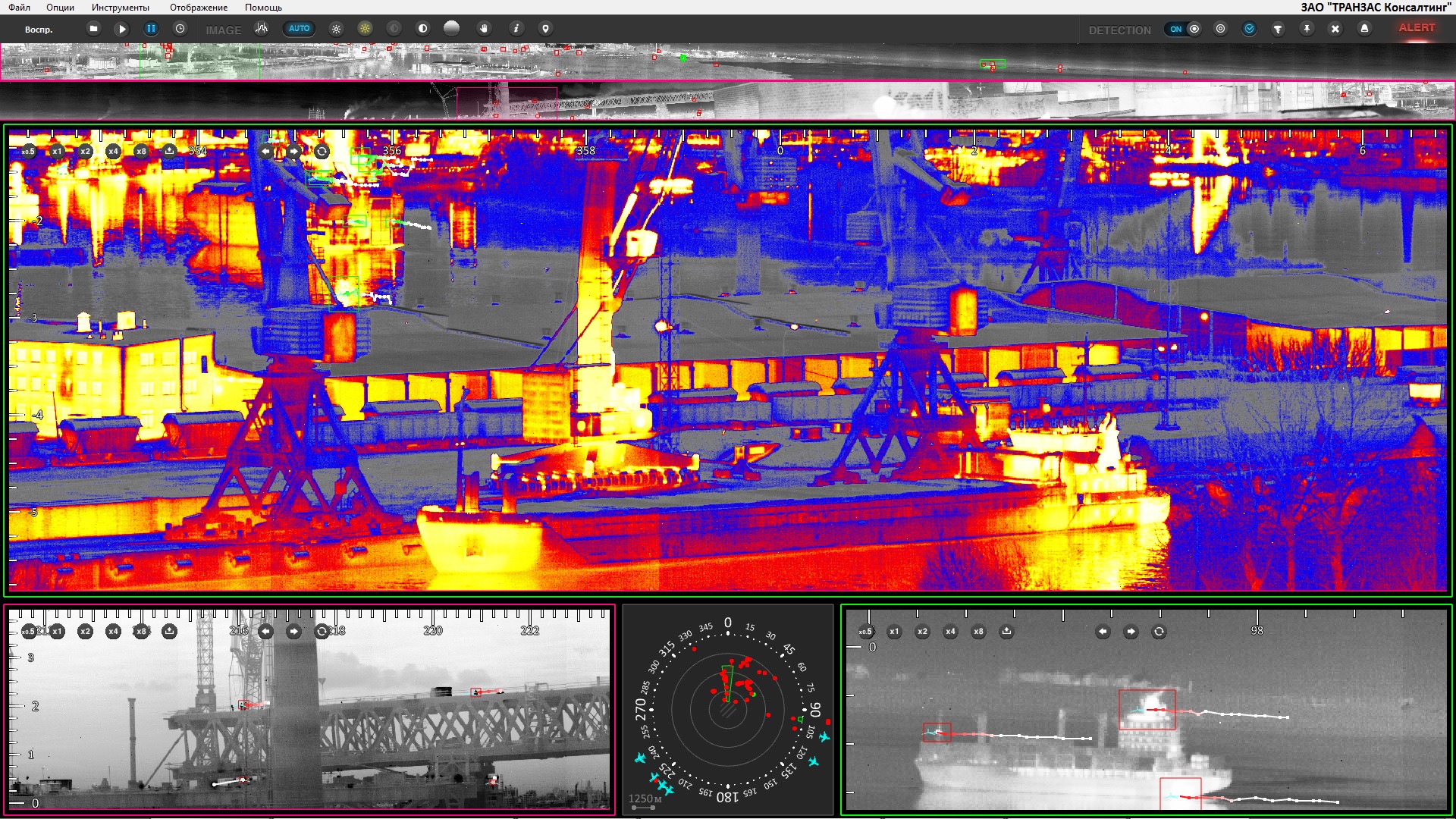Select the pan hand tool
This screenshot has height=819, width=1456.
484,29
